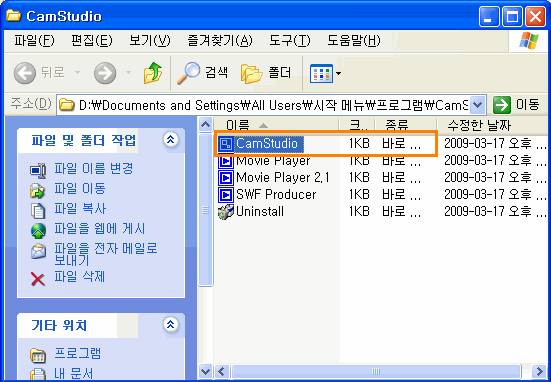Collapse the 파일 및 폴더 작업 panel
551x382 pixels.
170,140
